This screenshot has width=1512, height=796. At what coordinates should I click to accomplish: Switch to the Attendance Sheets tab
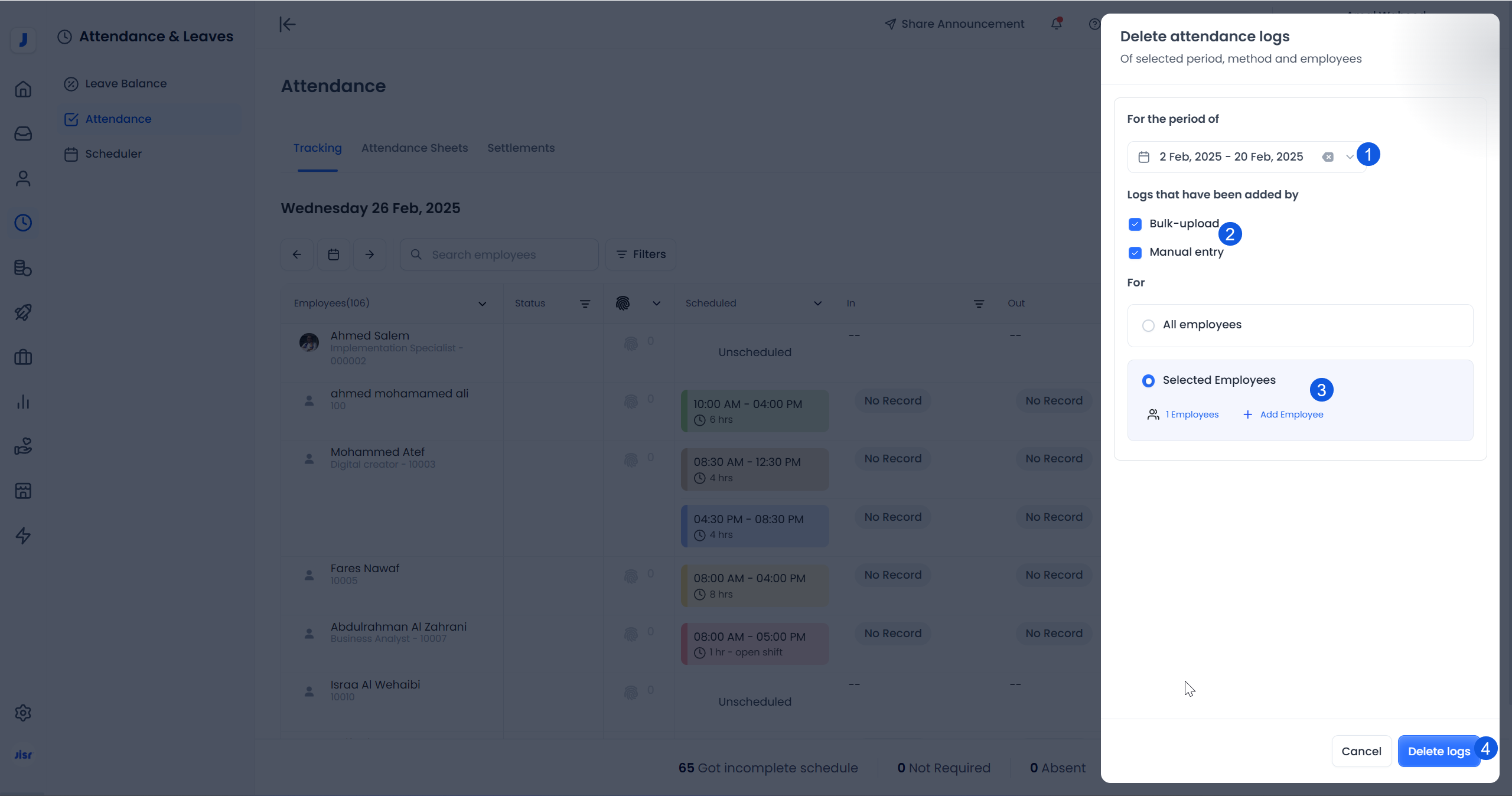[414, 148]
